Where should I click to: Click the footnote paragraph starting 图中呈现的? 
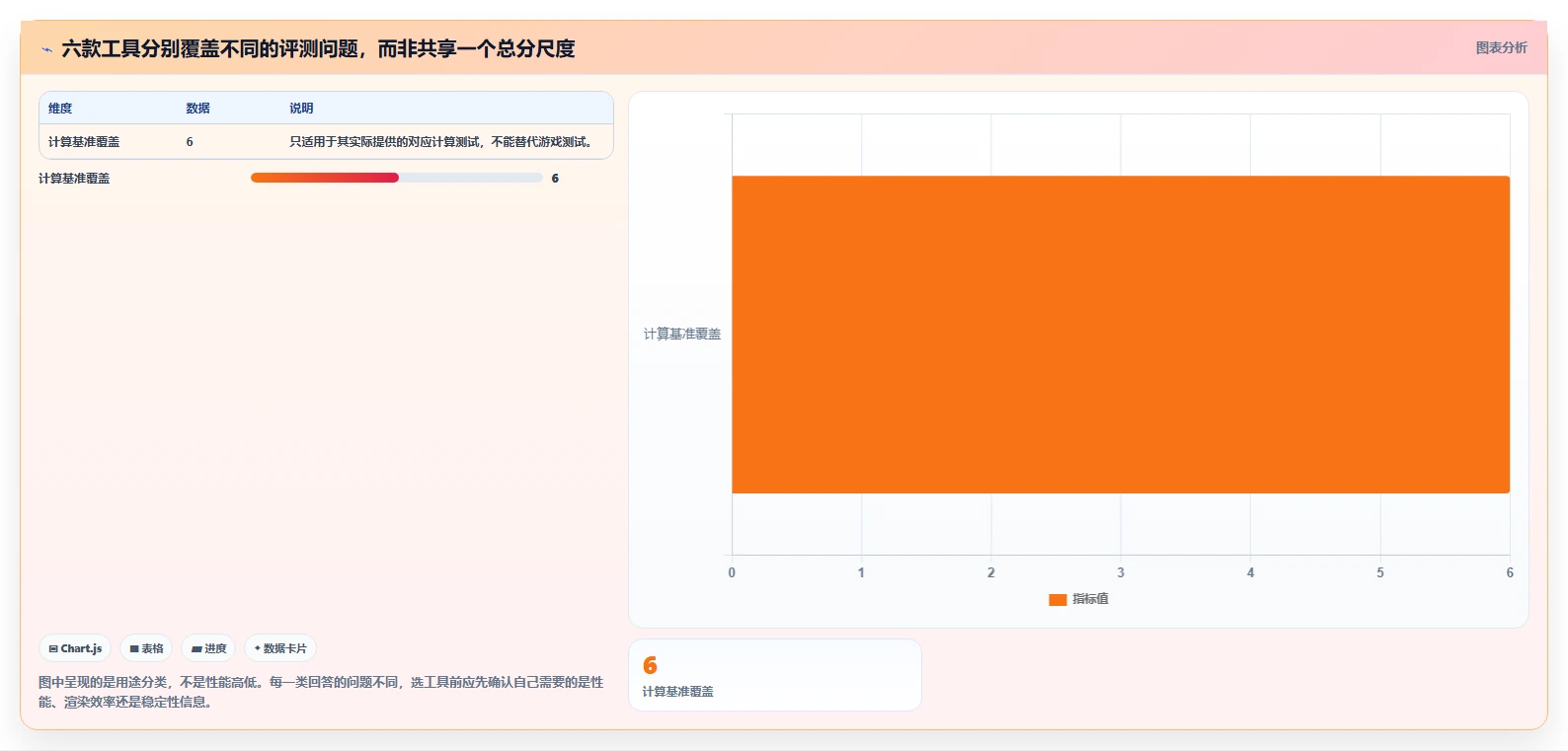click(x=321, y=692)
